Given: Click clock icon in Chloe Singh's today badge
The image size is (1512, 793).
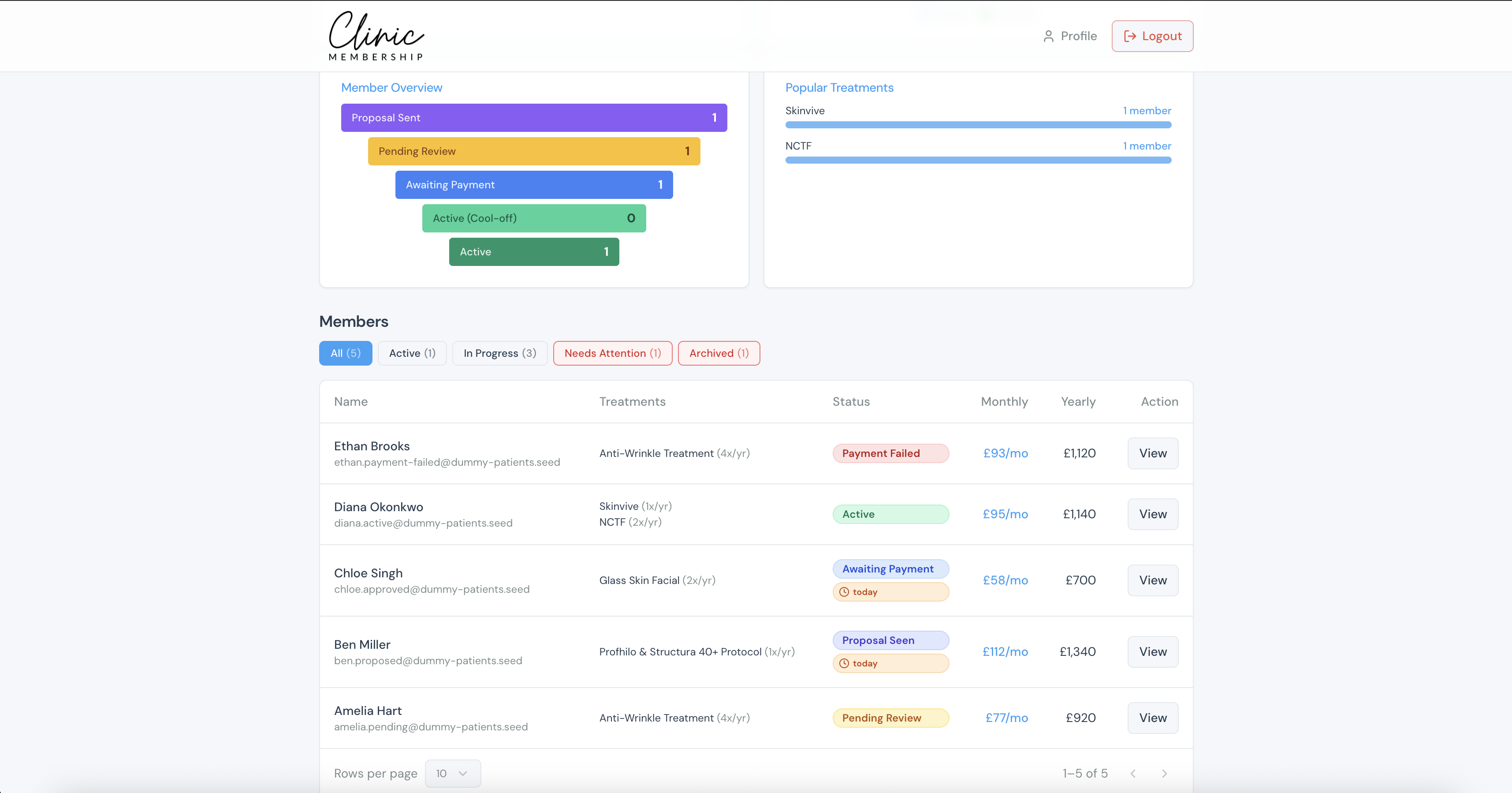Looking at the screenshot, I should coord(844,592).
